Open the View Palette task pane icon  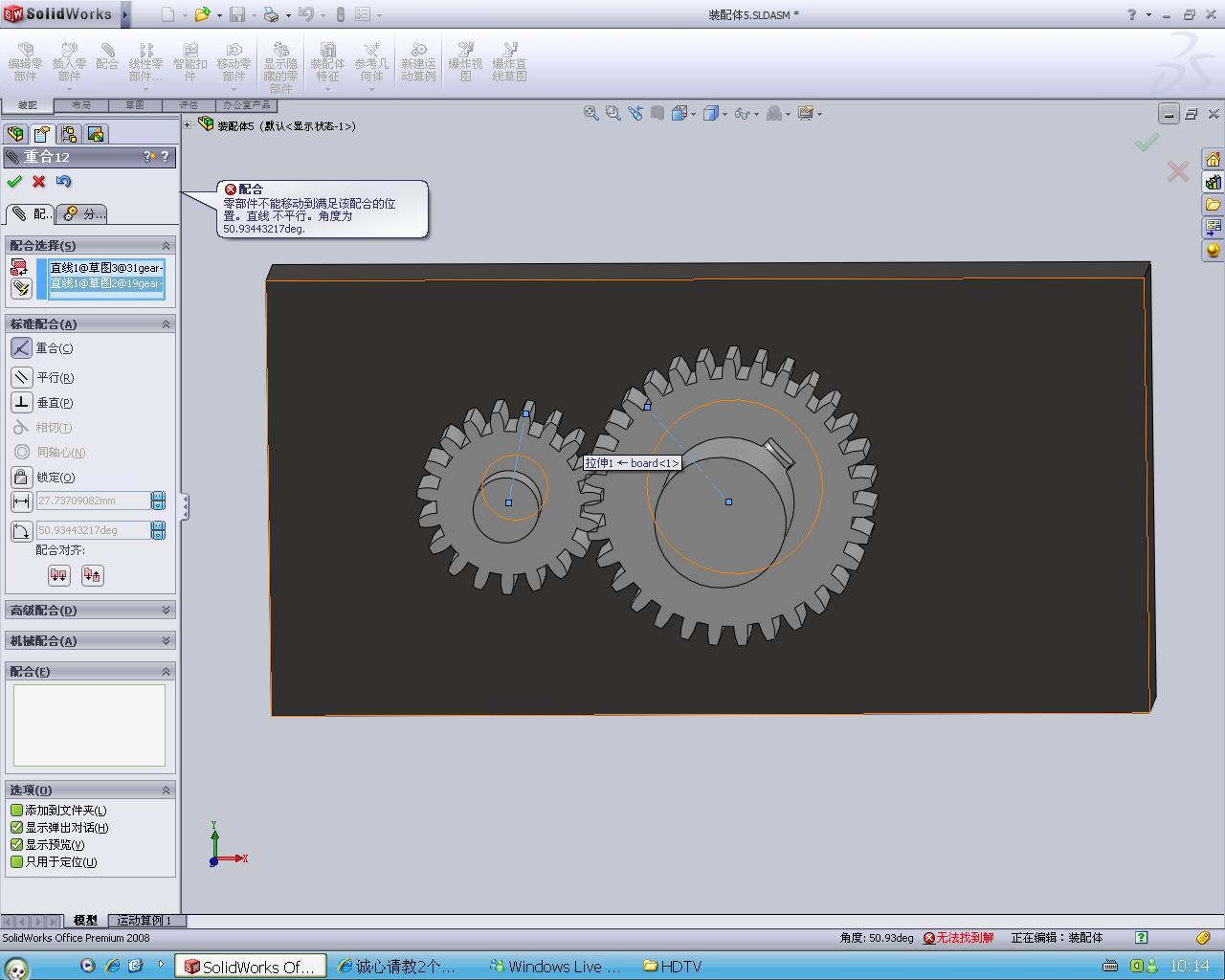click(x=1213, y=228)
